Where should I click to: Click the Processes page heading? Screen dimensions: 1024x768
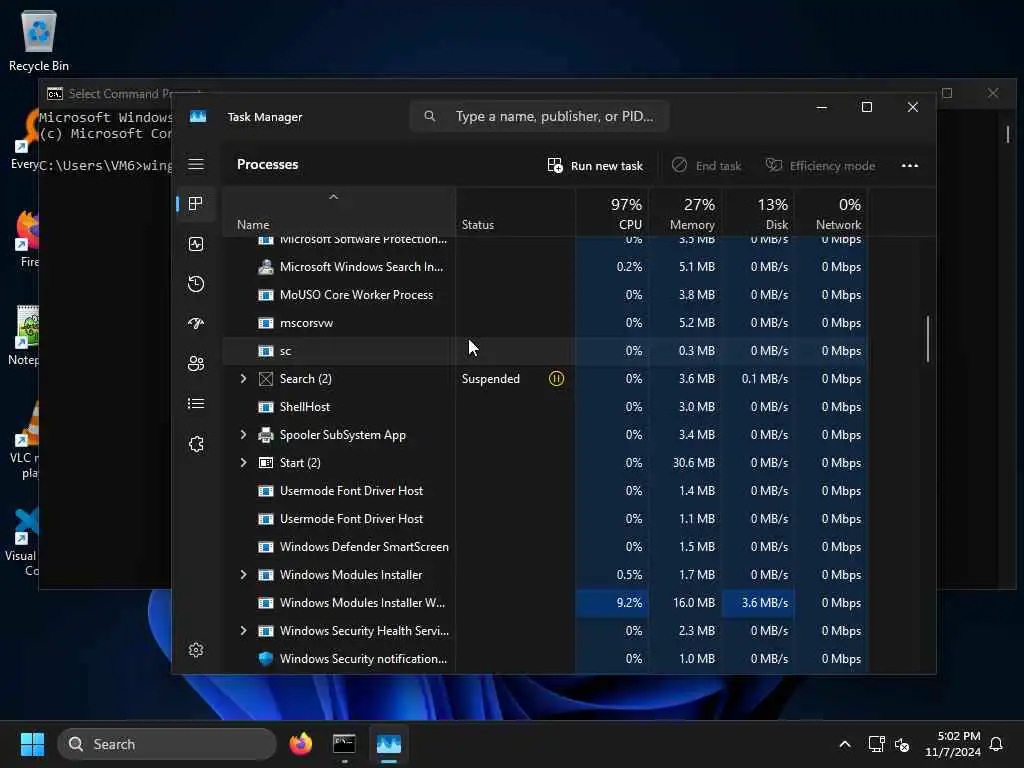(267, 164)
